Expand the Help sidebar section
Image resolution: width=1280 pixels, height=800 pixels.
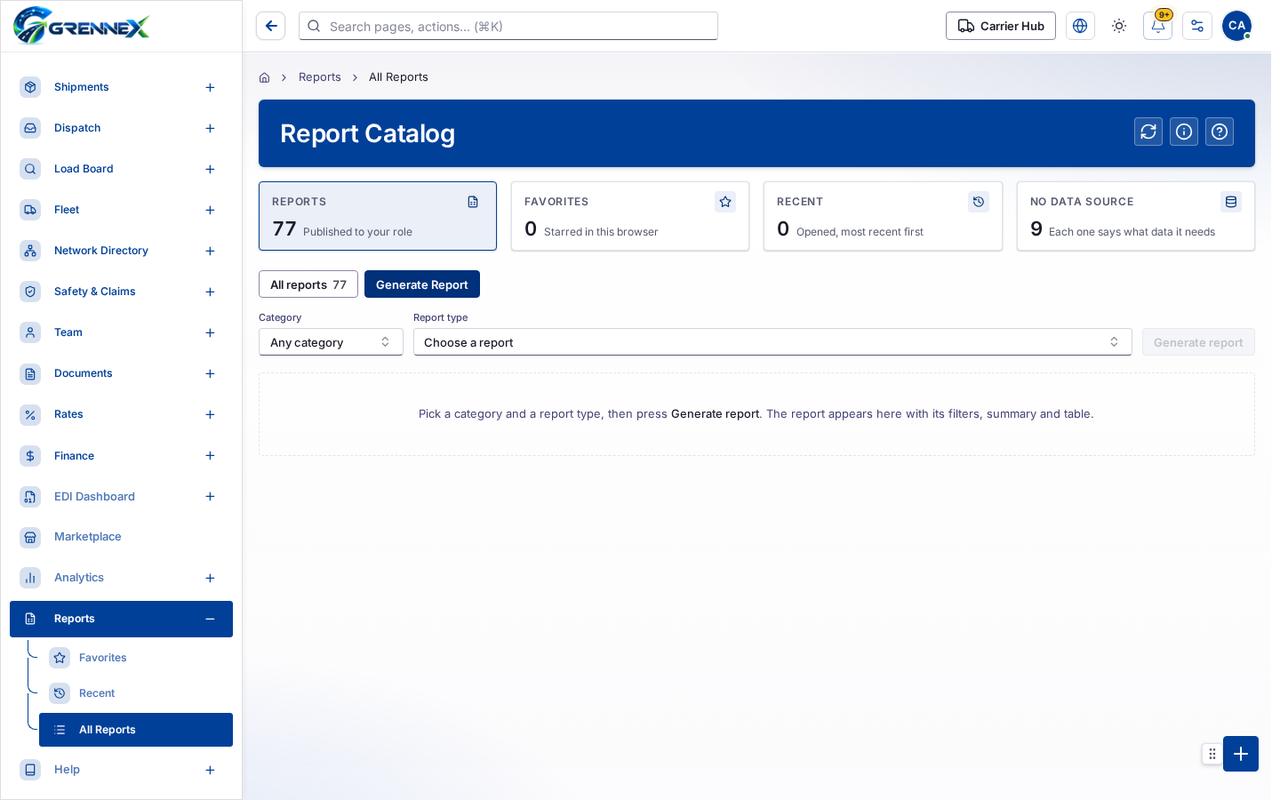pyautogui.click(x=210, y=770)
